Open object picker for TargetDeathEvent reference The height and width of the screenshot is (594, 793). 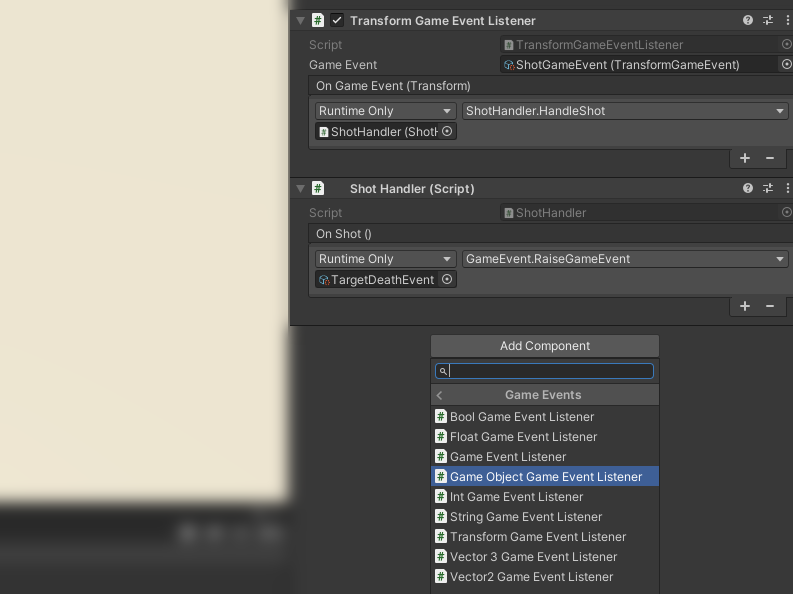coord(447,280)
